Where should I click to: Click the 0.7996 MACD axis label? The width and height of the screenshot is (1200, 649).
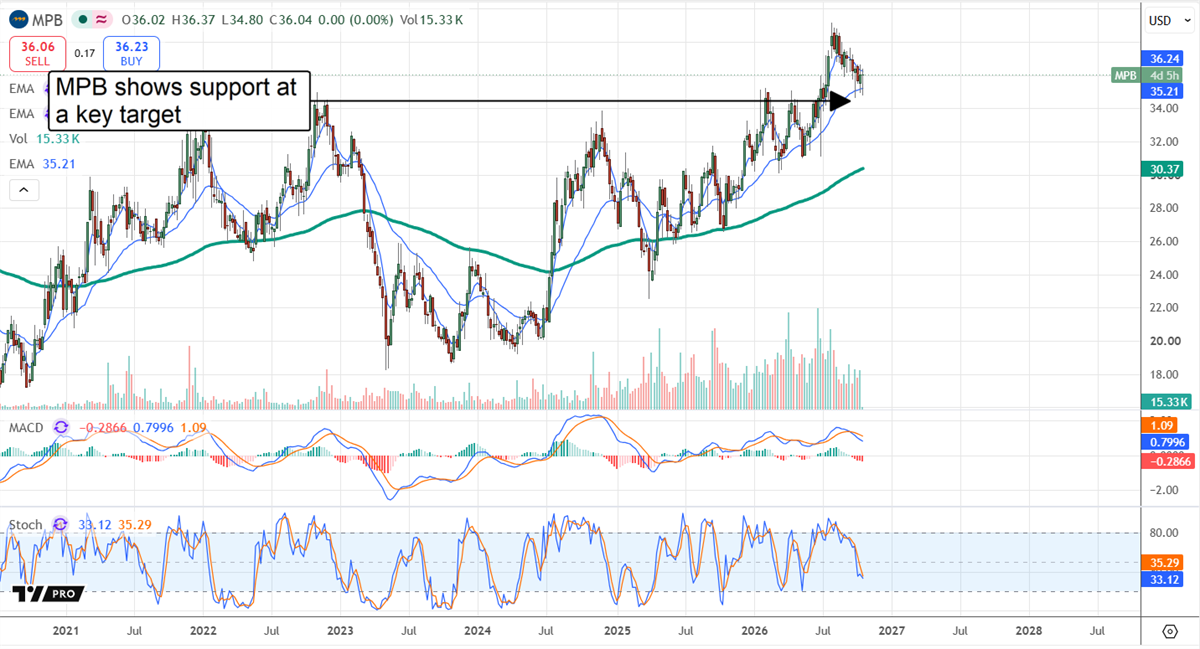[1164, 441]
